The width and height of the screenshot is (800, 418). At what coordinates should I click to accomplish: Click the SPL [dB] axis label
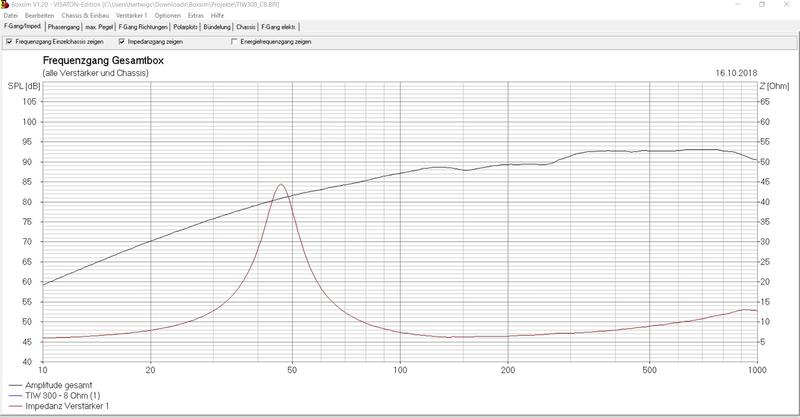click(23, 86)
